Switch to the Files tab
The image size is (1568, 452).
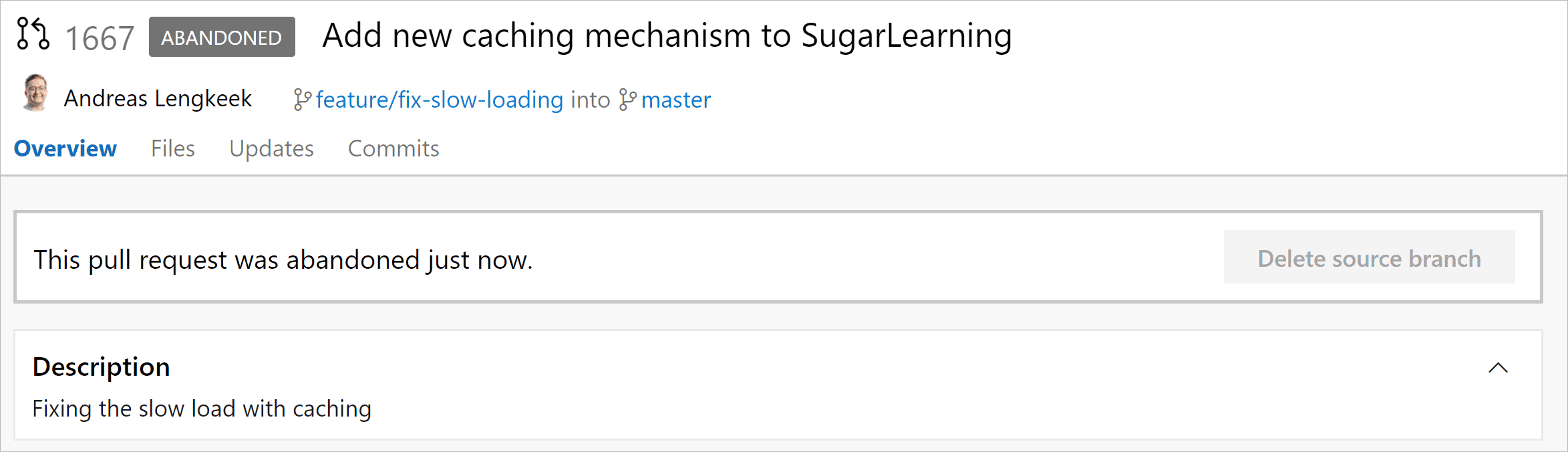pos(173,148)
